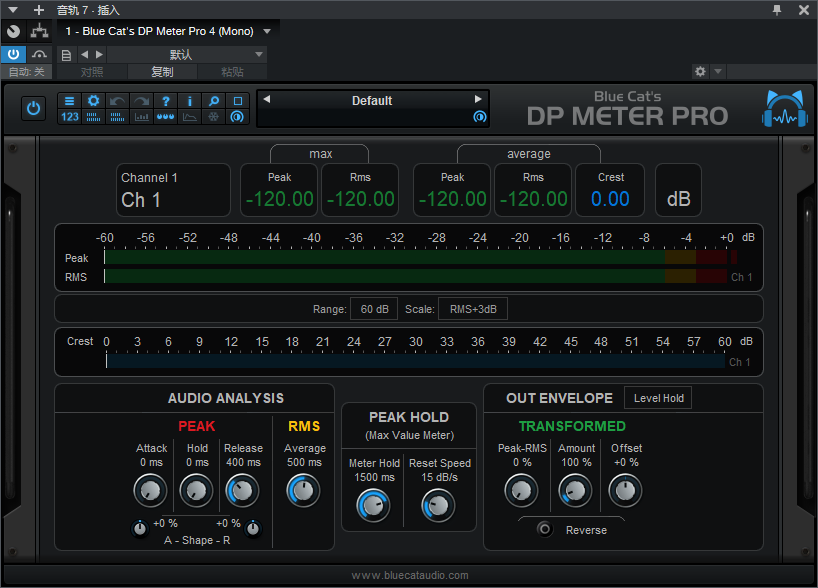
Task: Click the Offset knob
Action: (625, 490)
